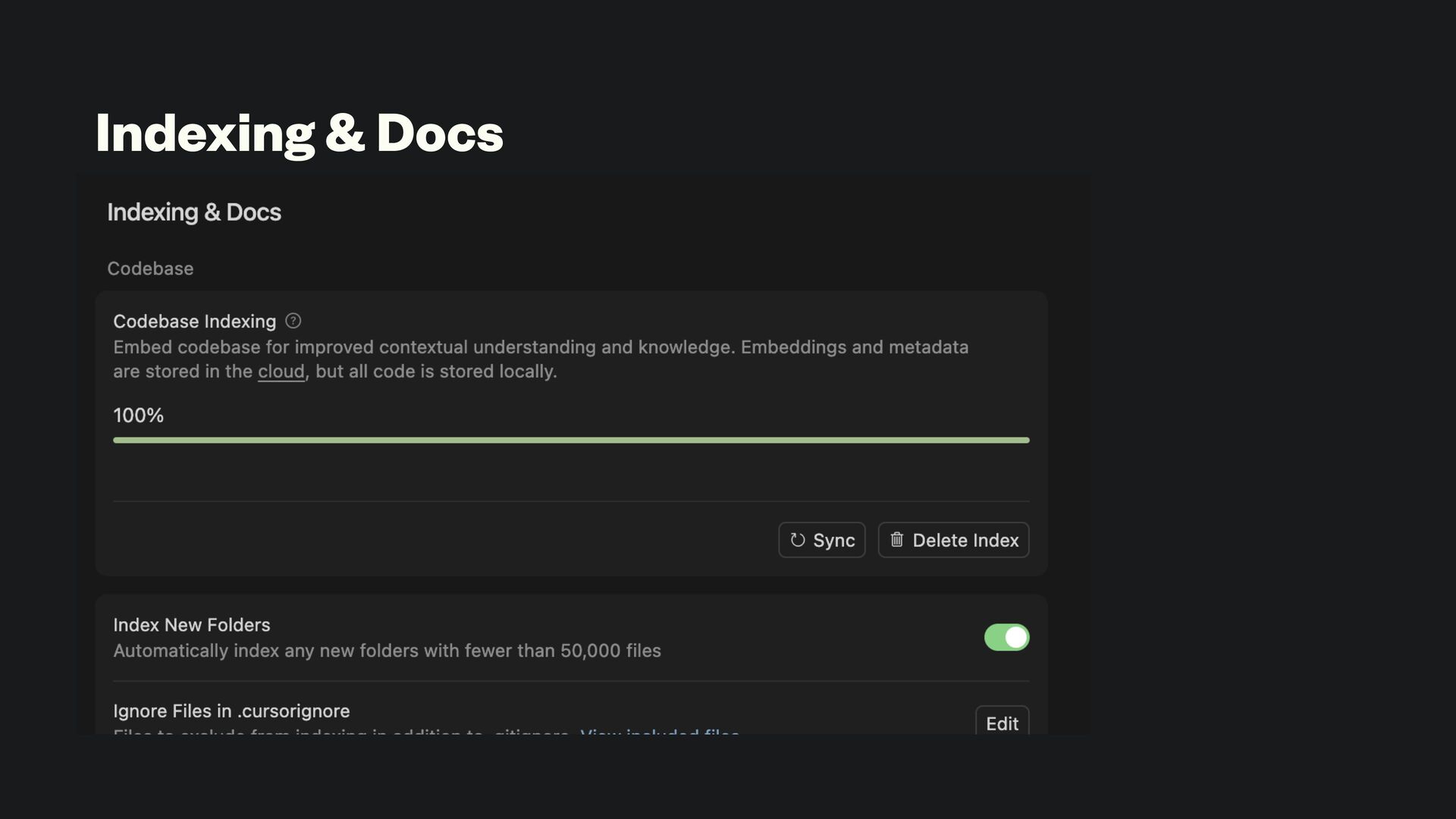This screenshot has height=819, width=1456.
Task: Open the underlined cloud link
Action: click(281, 372)
